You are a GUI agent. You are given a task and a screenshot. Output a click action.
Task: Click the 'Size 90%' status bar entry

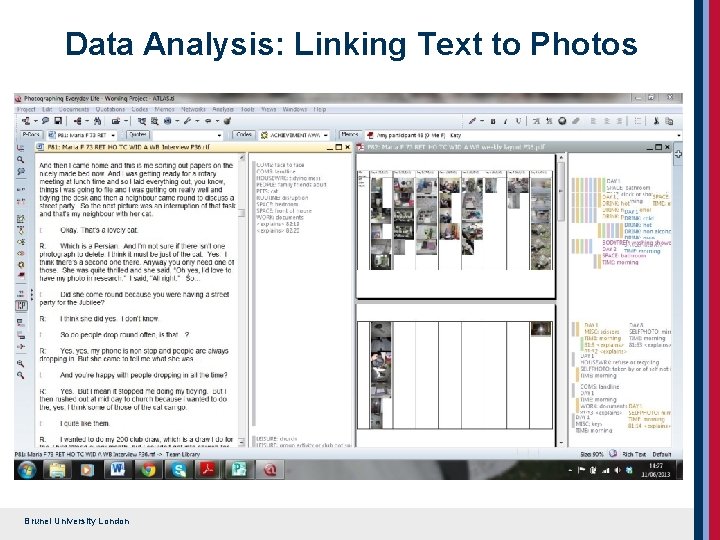592,454
